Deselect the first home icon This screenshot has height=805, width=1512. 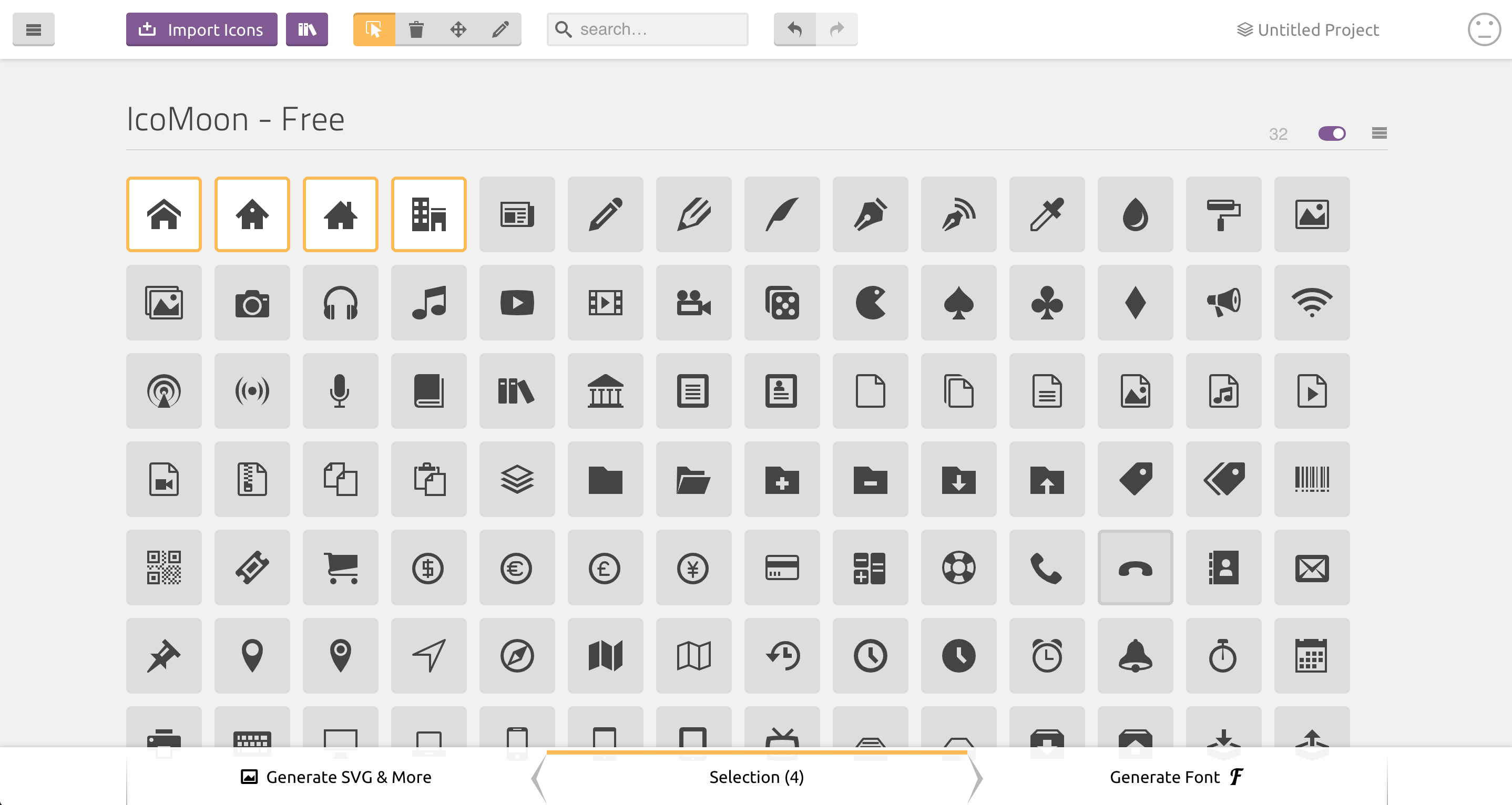164,215
